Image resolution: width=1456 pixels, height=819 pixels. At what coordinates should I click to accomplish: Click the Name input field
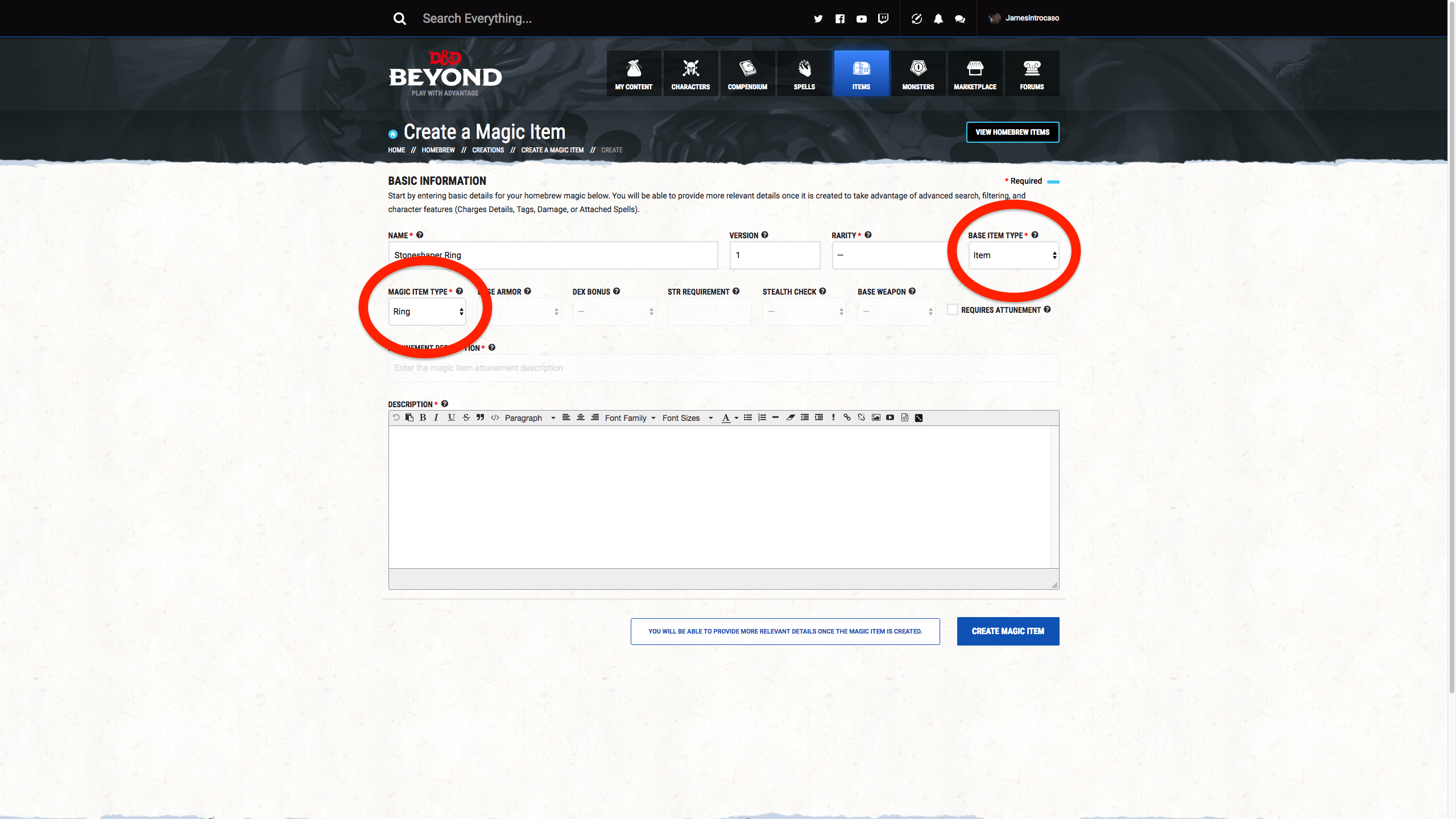click(553, 255)
